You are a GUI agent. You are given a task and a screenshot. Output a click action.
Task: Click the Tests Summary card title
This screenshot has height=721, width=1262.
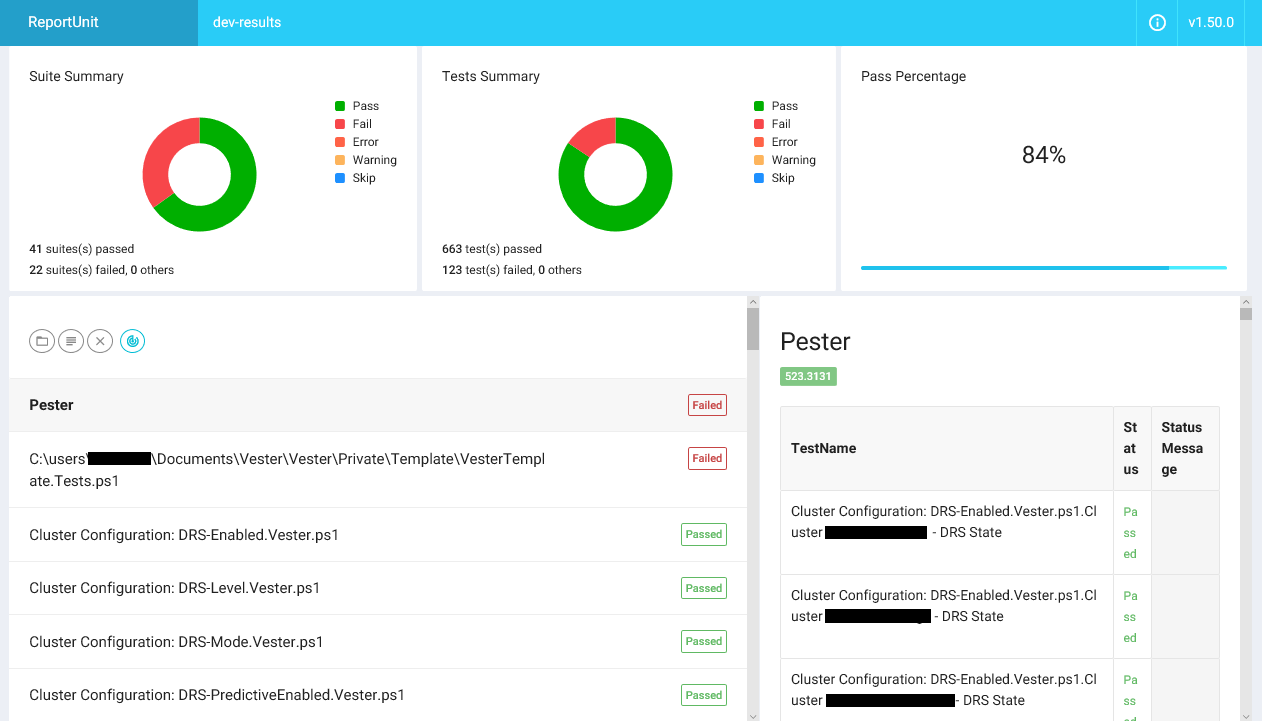coord(491,76)
